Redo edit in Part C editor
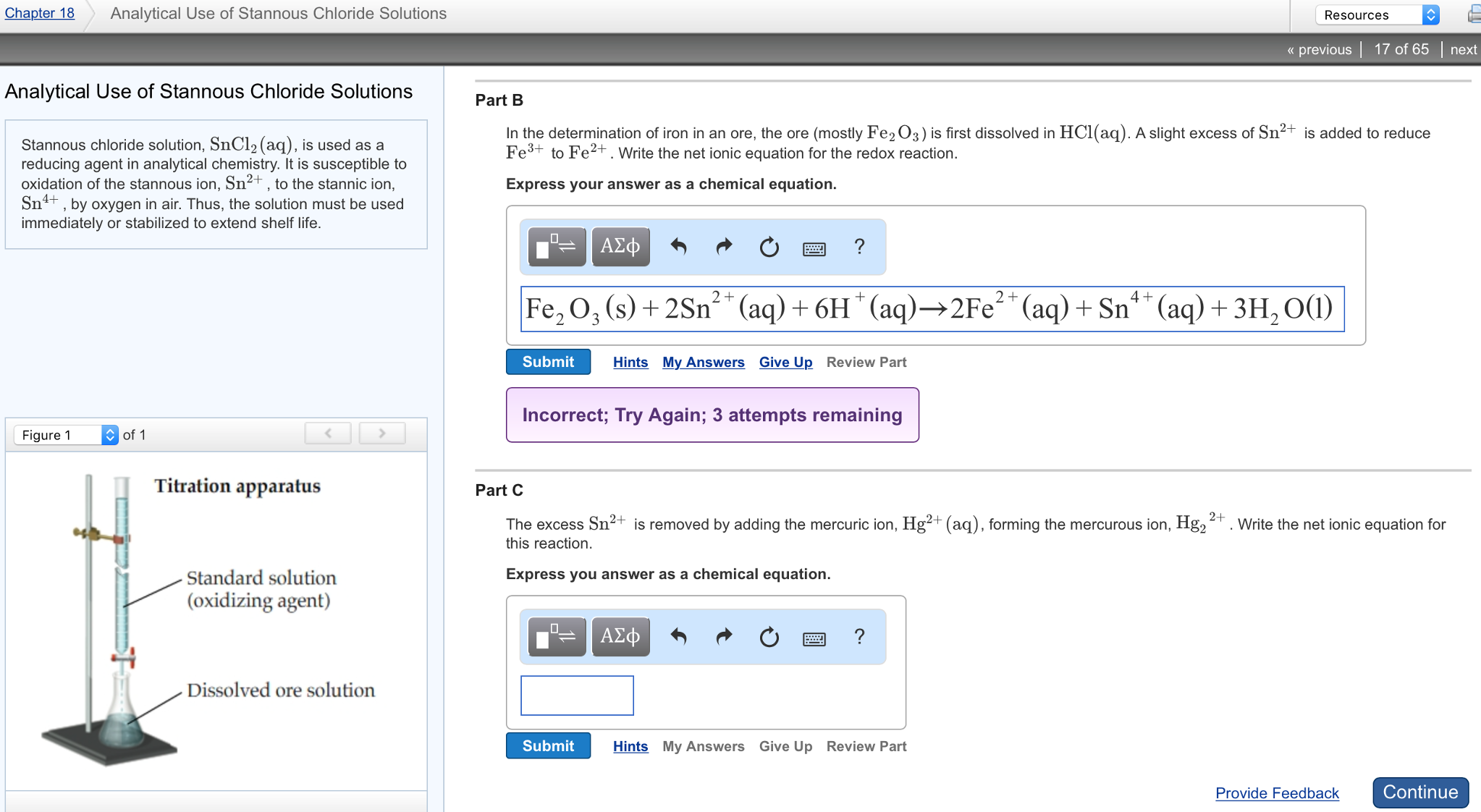This screenshot has height=812, width=1481. 724,637
